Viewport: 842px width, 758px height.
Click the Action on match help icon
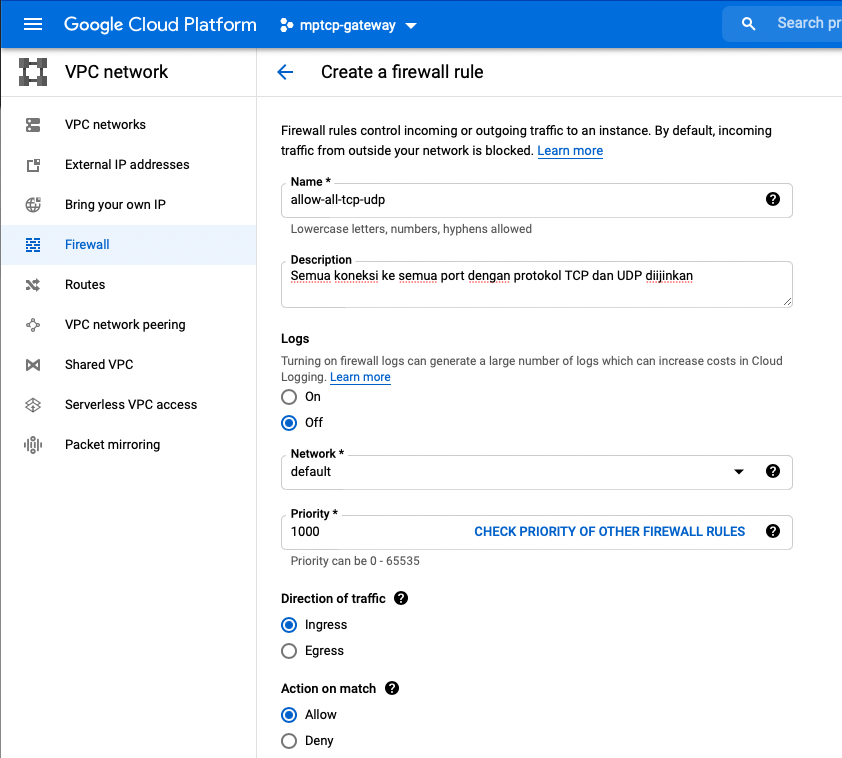click(x=392, y=688)
